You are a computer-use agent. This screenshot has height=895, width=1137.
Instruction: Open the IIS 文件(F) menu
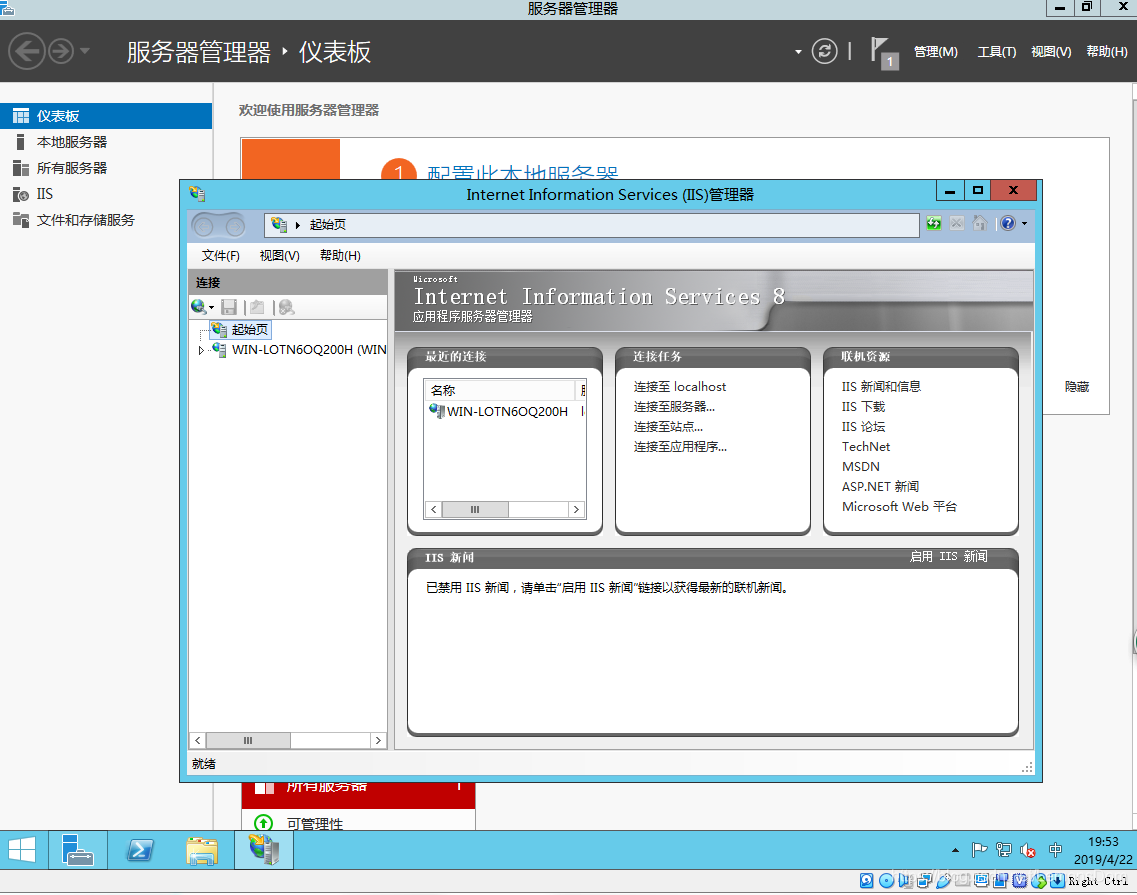point(220,255)
